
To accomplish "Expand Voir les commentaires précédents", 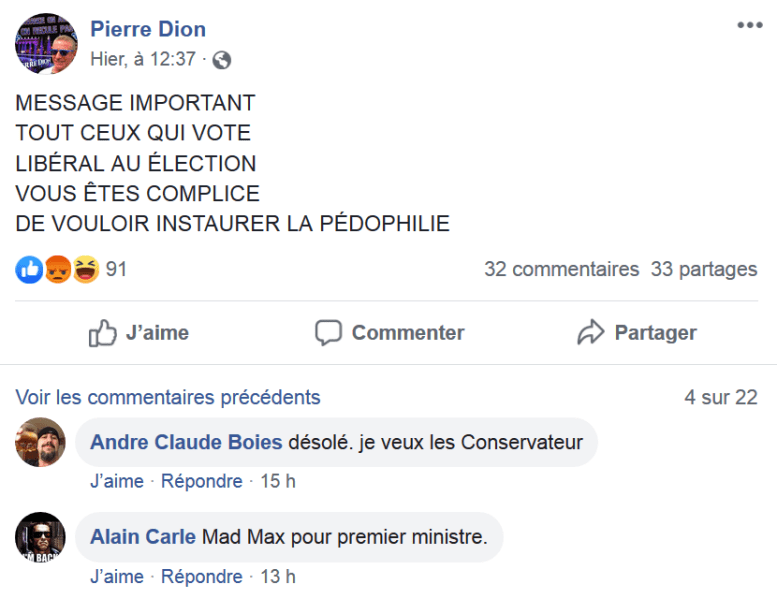I will pyautogui.click(x=168, y=397).
